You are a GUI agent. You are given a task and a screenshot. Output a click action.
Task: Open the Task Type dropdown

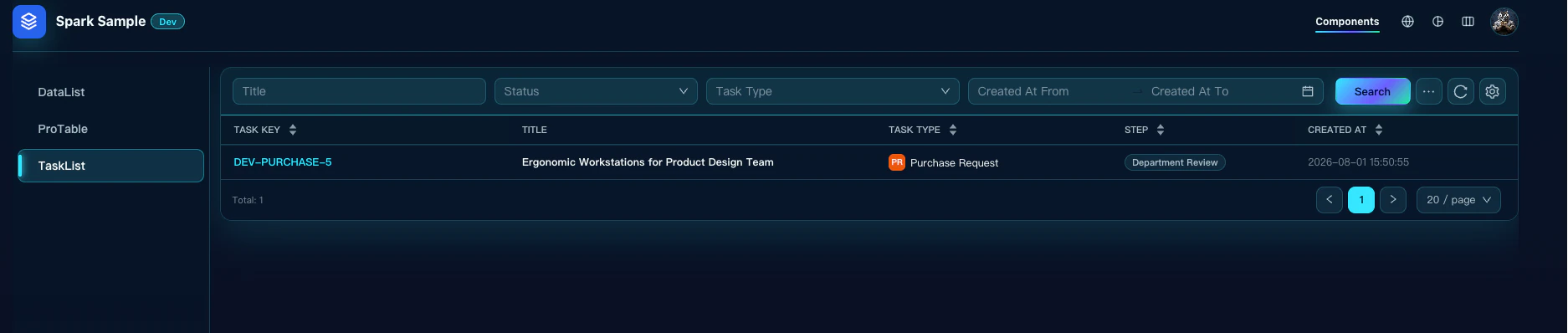833,91
